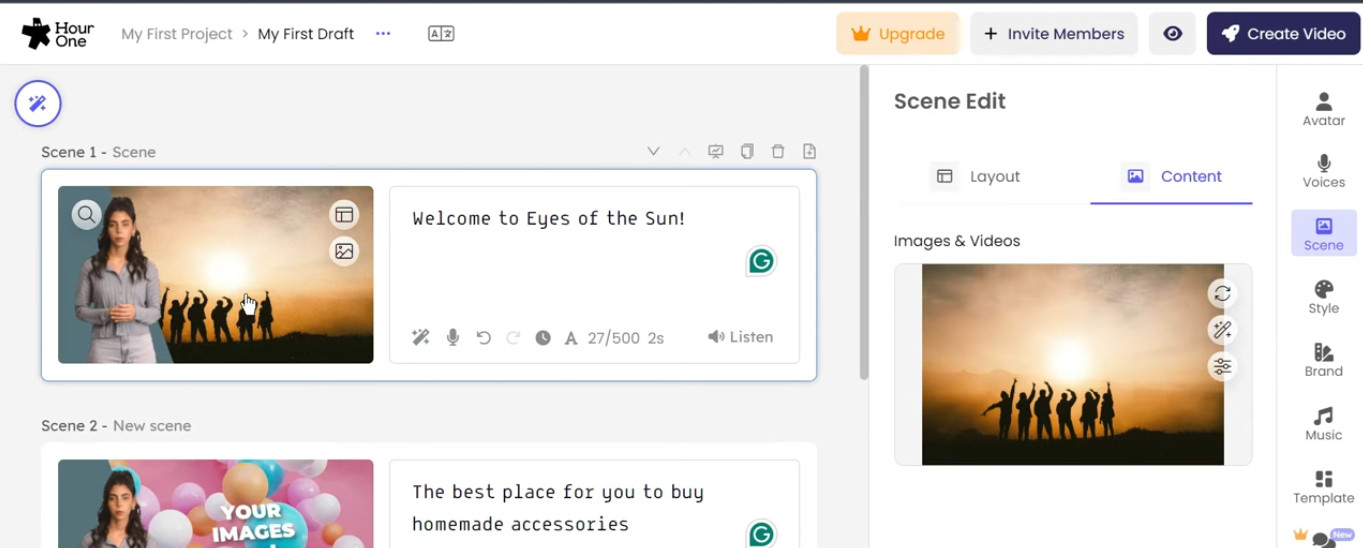The image size is (1363, 548).
Task: Replace the image using the refresh icon
Action: 1222,294
